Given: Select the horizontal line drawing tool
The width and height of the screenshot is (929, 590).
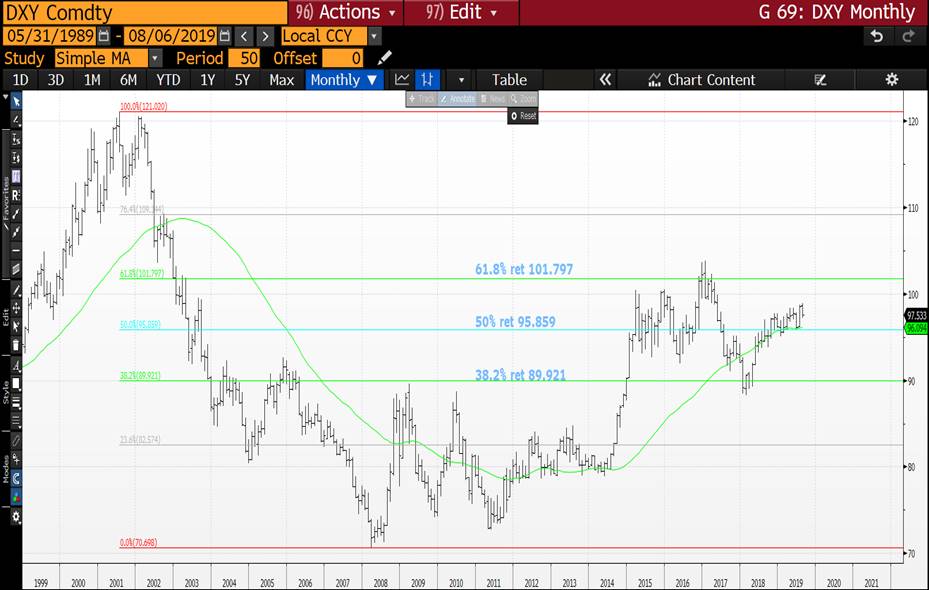Looking at the screenshot, I should tap(16, 251).
